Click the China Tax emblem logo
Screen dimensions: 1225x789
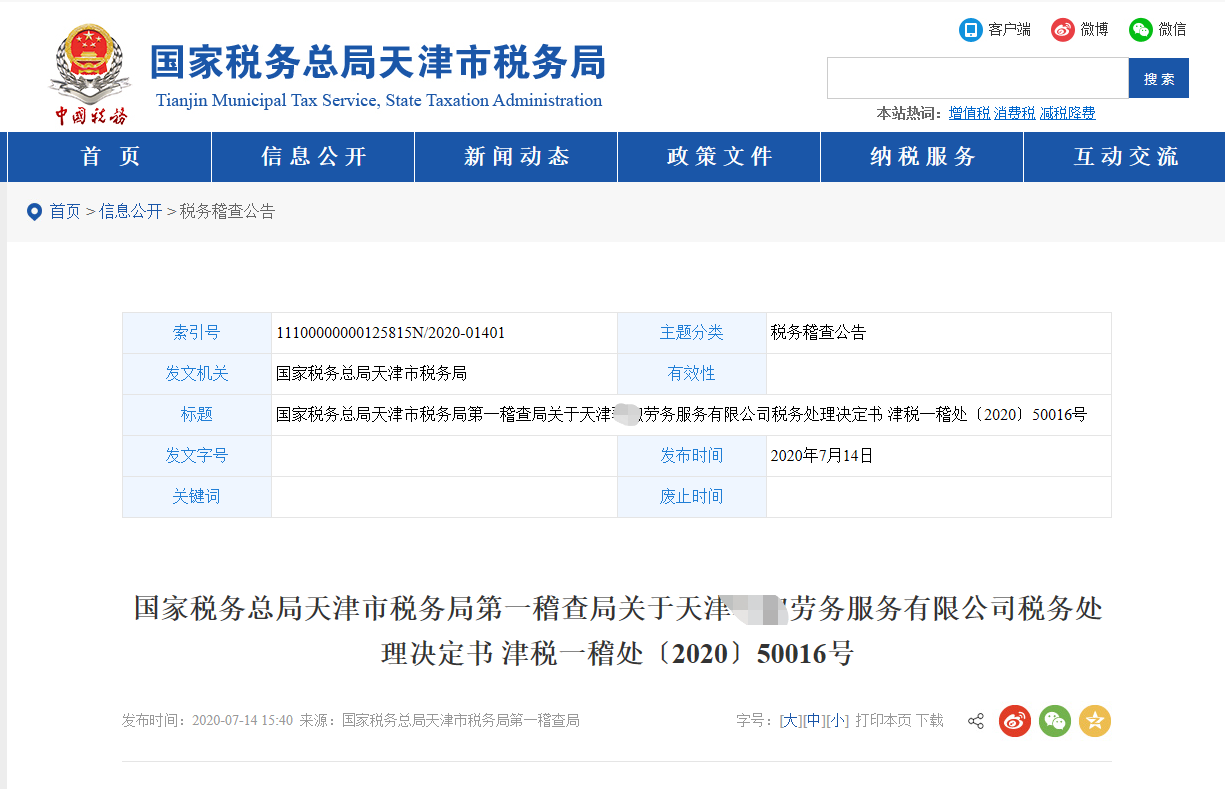pos(90,75)
